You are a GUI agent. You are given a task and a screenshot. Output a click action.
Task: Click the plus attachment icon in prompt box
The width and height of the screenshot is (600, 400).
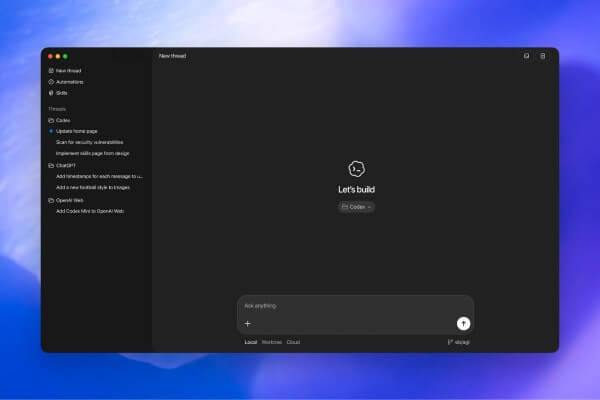(248, 324)
